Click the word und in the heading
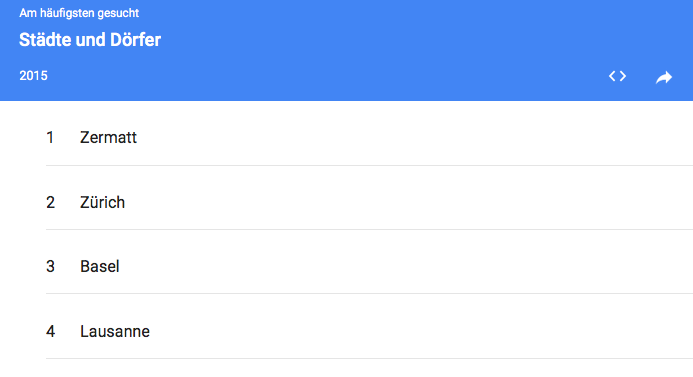The height and width of the screenshot is (377, 693). pyautogui.click(x=91, y=40)
